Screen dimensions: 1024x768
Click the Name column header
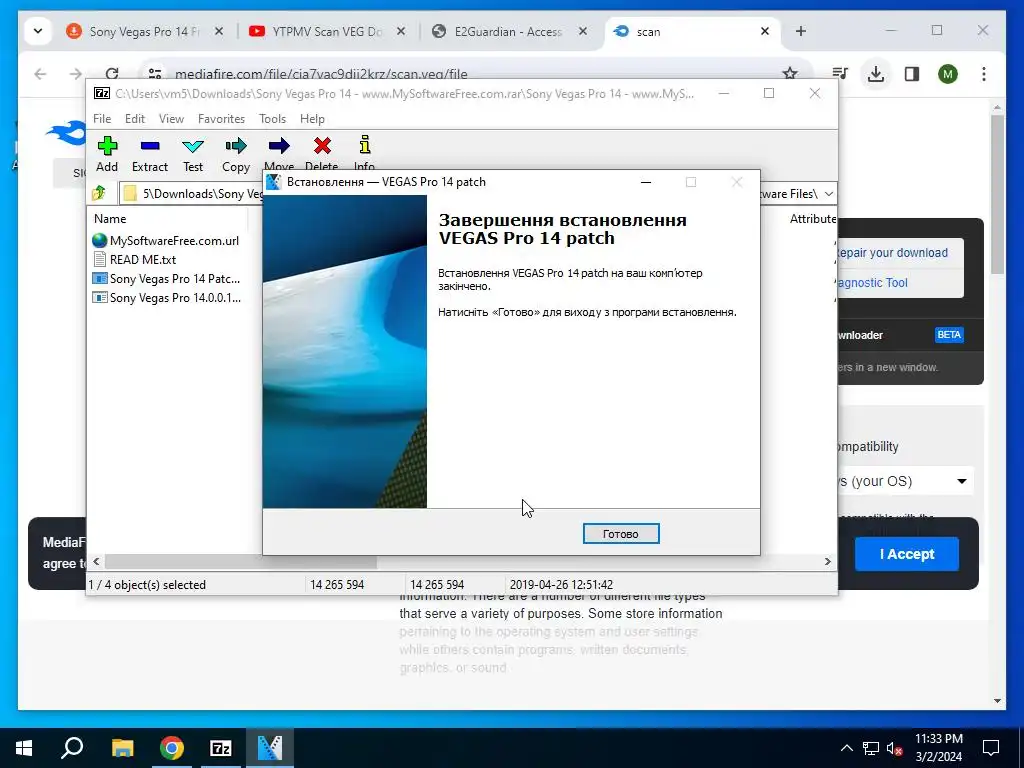coord(110,219)
